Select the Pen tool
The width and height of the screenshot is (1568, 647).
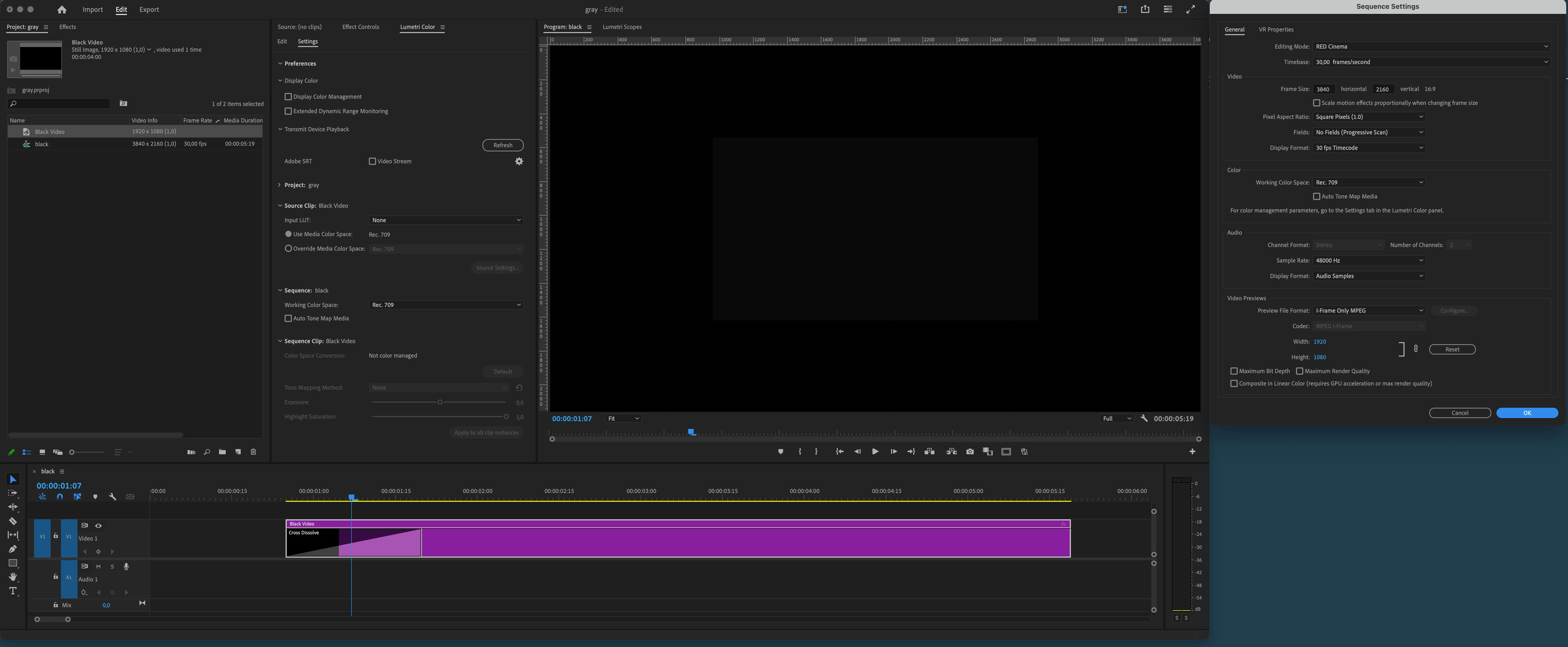[x=13, y=549]
